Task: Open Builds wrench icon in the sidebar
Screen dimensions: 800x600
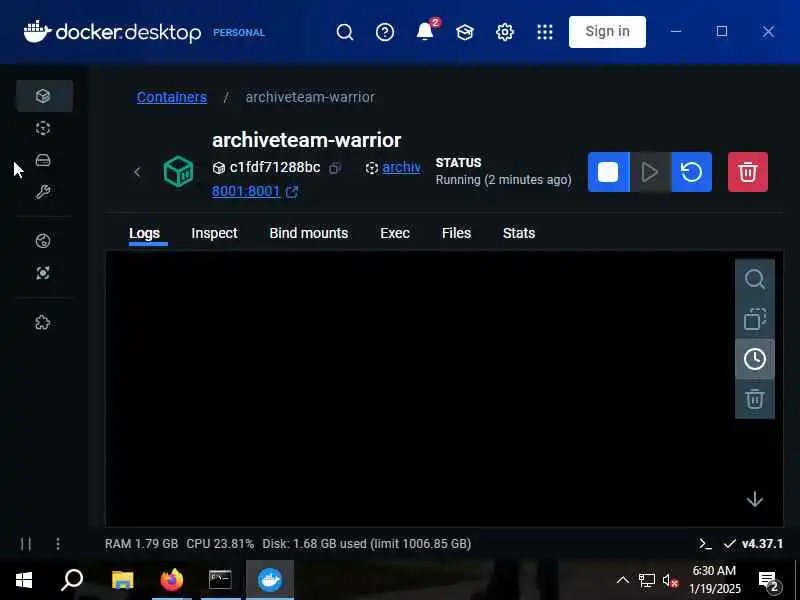Action: [x=43, y=192]
